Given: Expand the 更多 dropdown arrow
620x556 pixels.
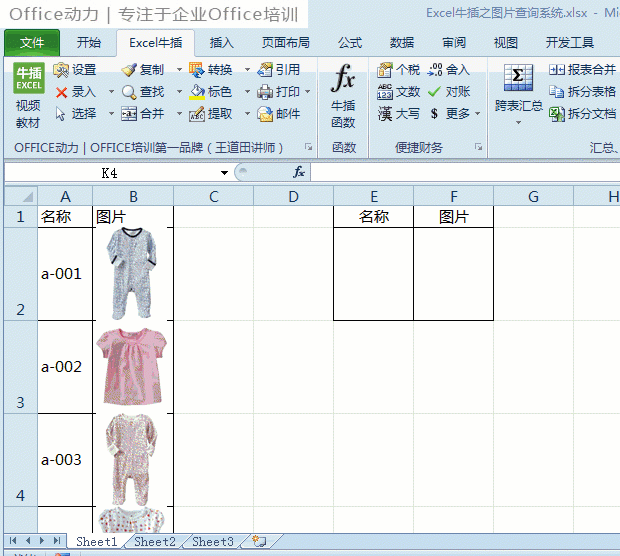Looking at the screenshot, I should click(x=478, y=114).
